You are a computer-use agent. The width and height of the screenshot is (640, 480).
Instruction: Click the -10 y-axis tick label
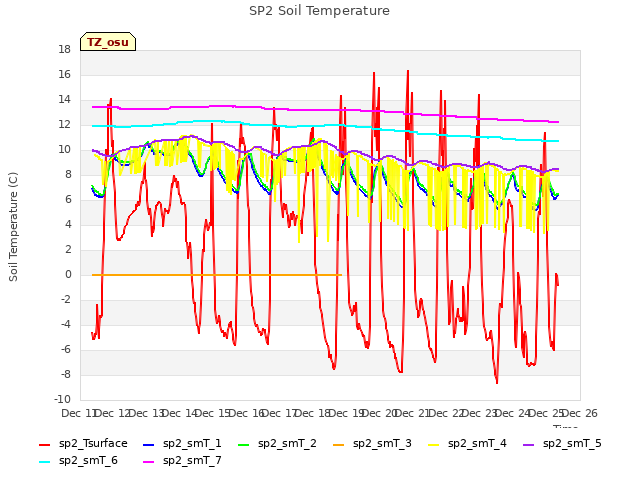[x=62, y=399]
